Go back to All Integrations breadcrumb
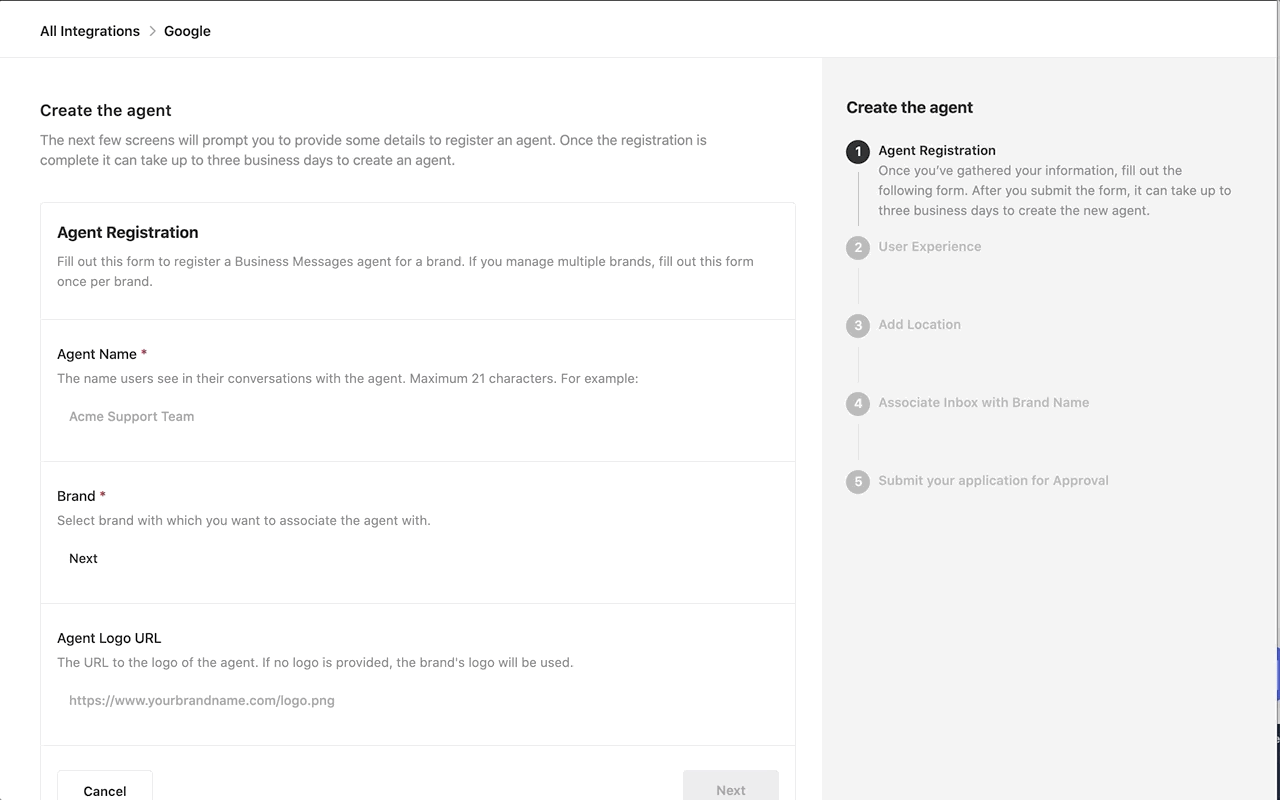1280x800 pixels. point(90,31)
